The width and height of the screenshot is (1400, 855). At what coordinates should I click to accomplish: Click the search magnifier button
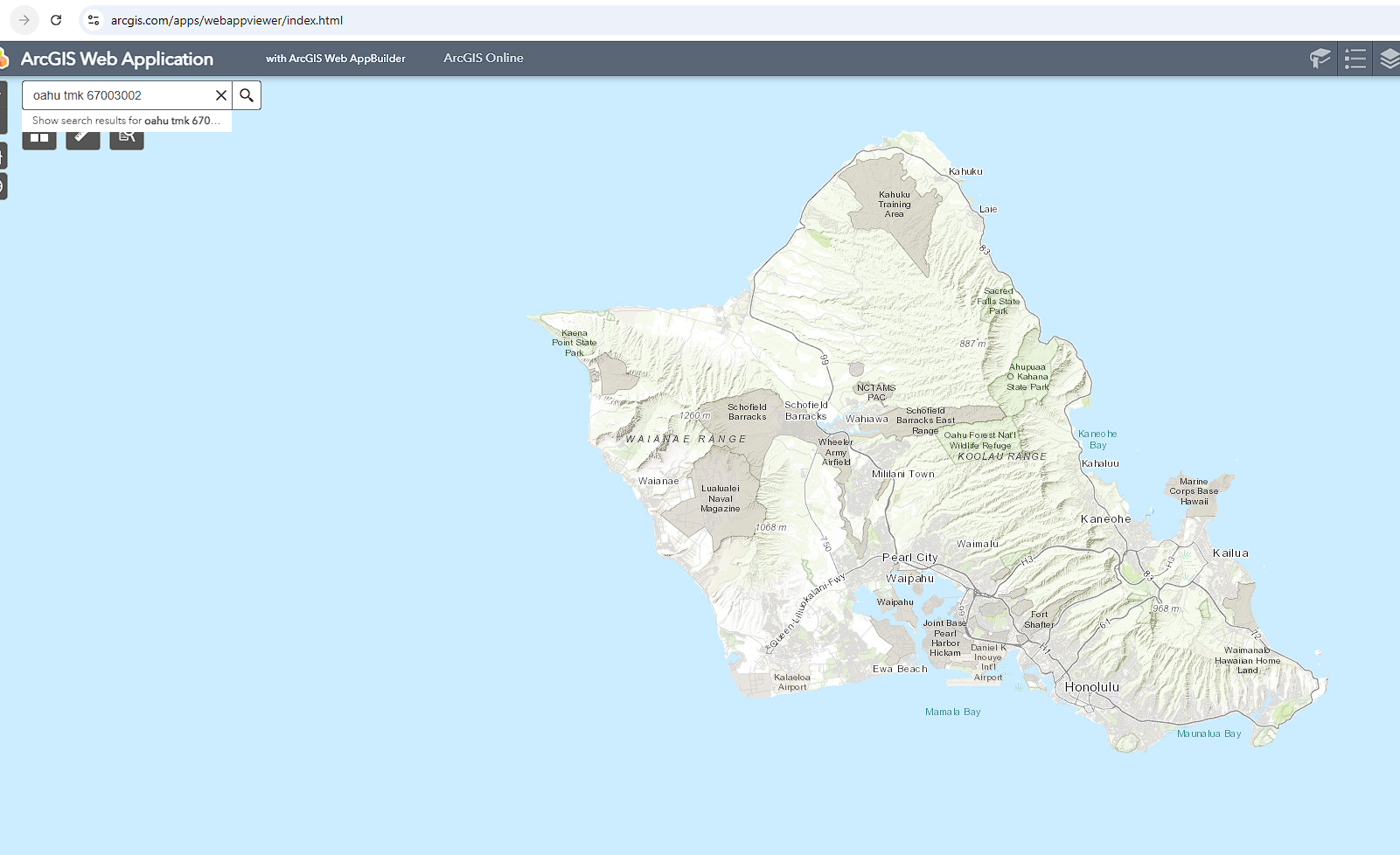(x=247, y=95)
